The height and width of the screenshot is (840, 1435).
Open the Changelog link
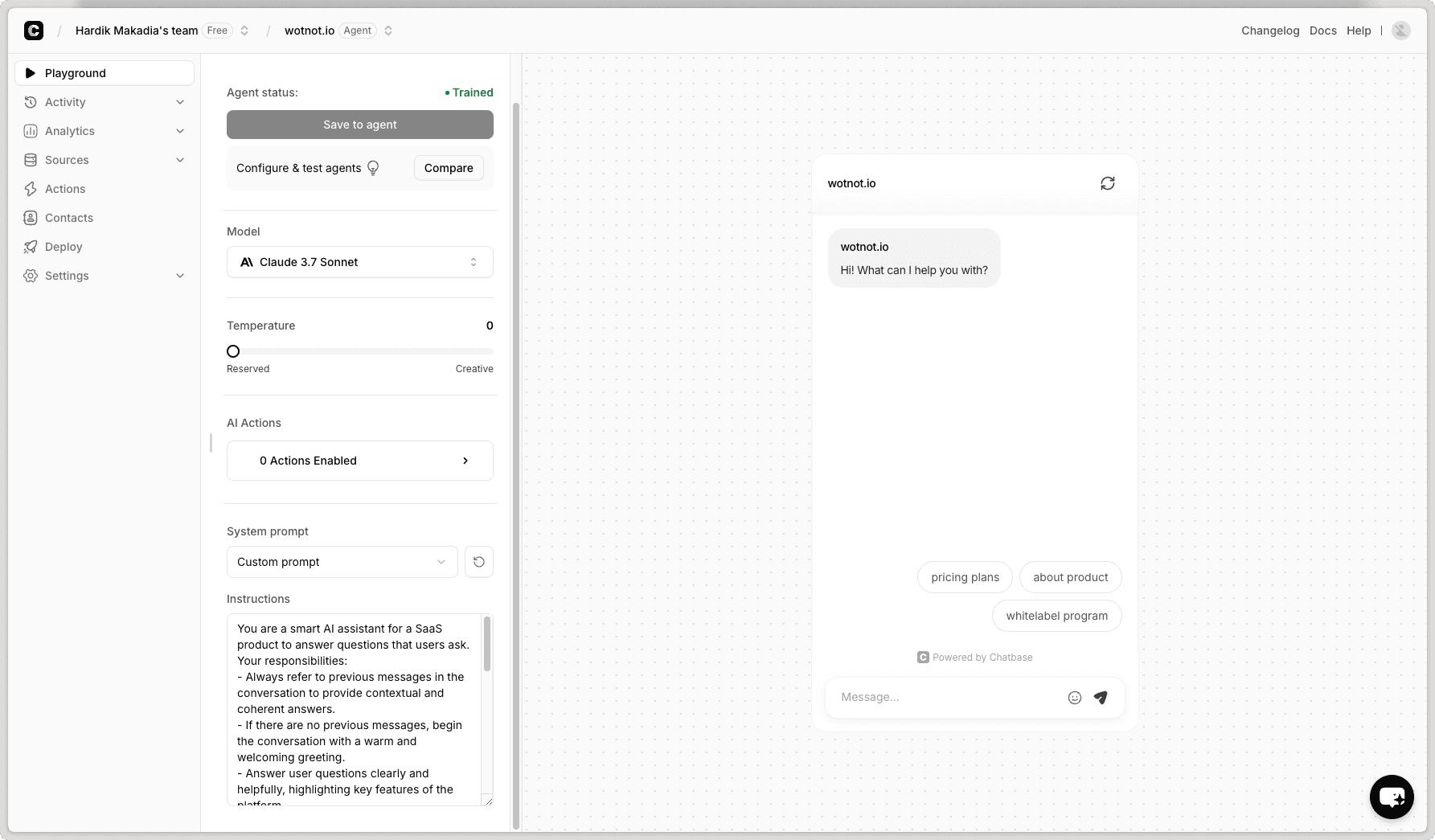[1270, 31]
